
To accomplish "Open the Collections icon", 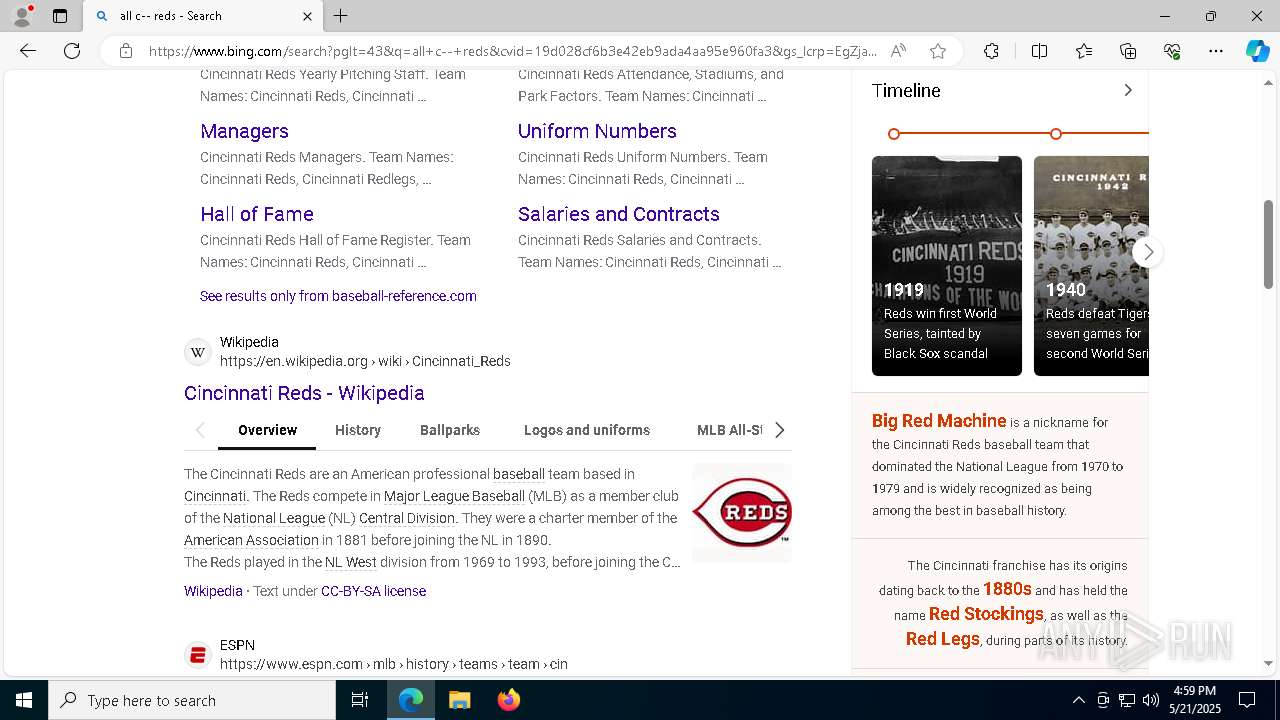I will click(1128, 51).
